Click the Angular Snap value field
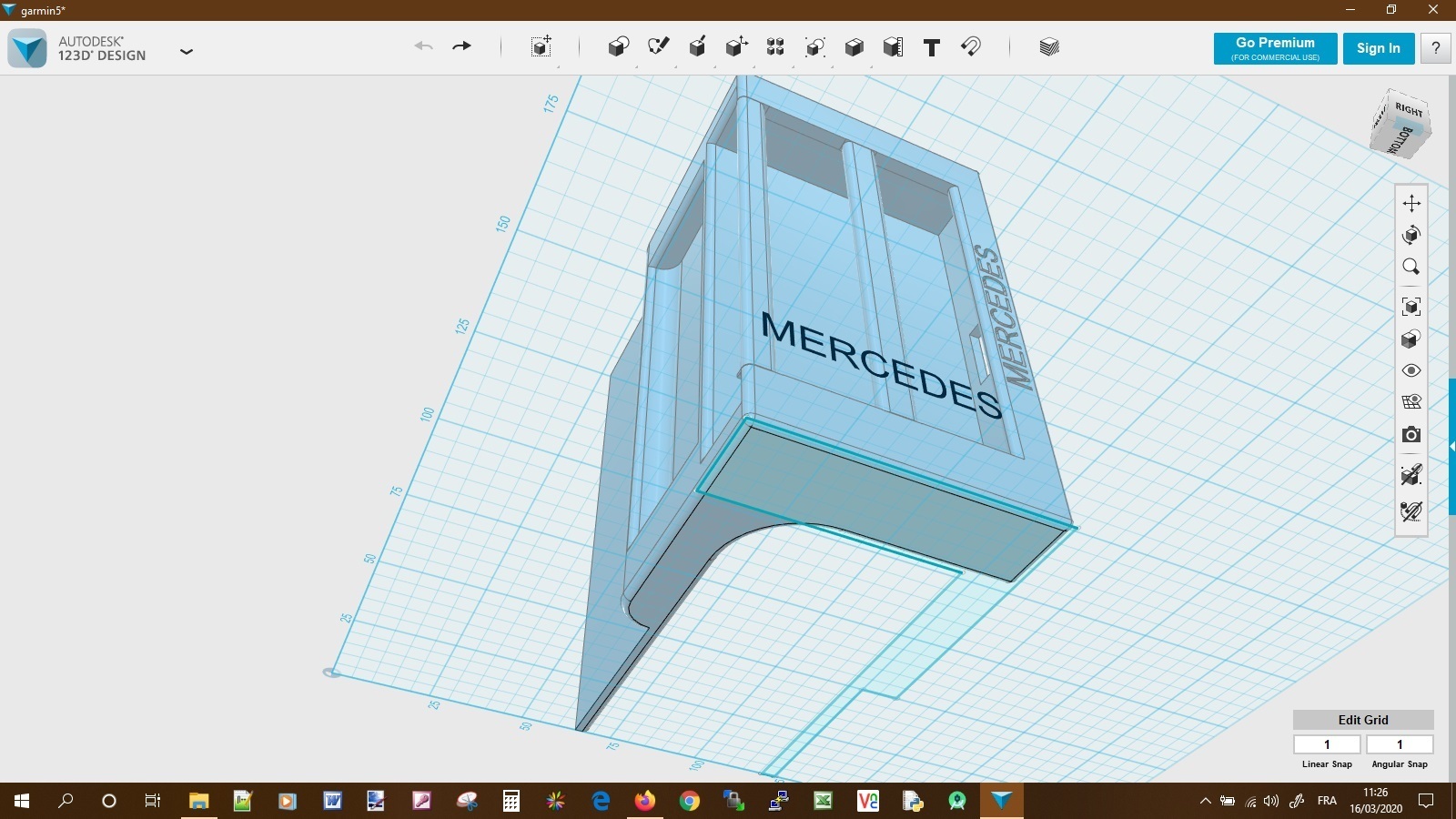1456x819 pixels. pos(1400,744)
